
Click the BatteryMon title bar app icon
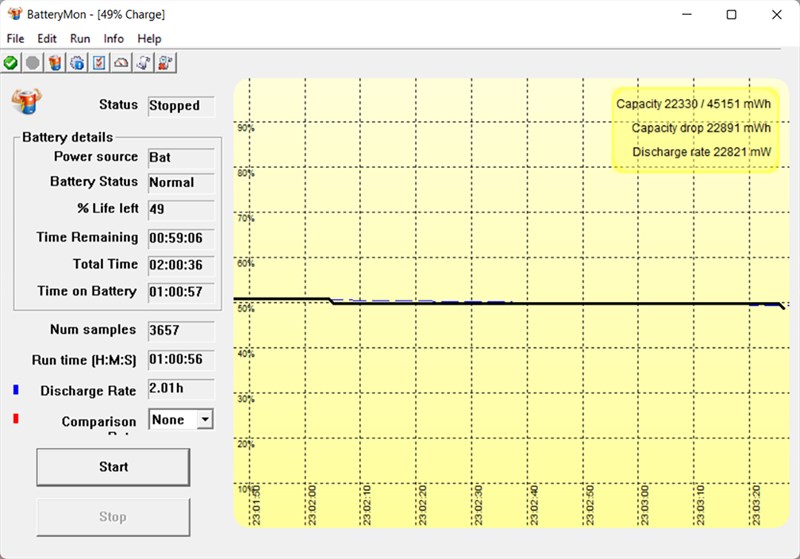click(x=15, y=14)
